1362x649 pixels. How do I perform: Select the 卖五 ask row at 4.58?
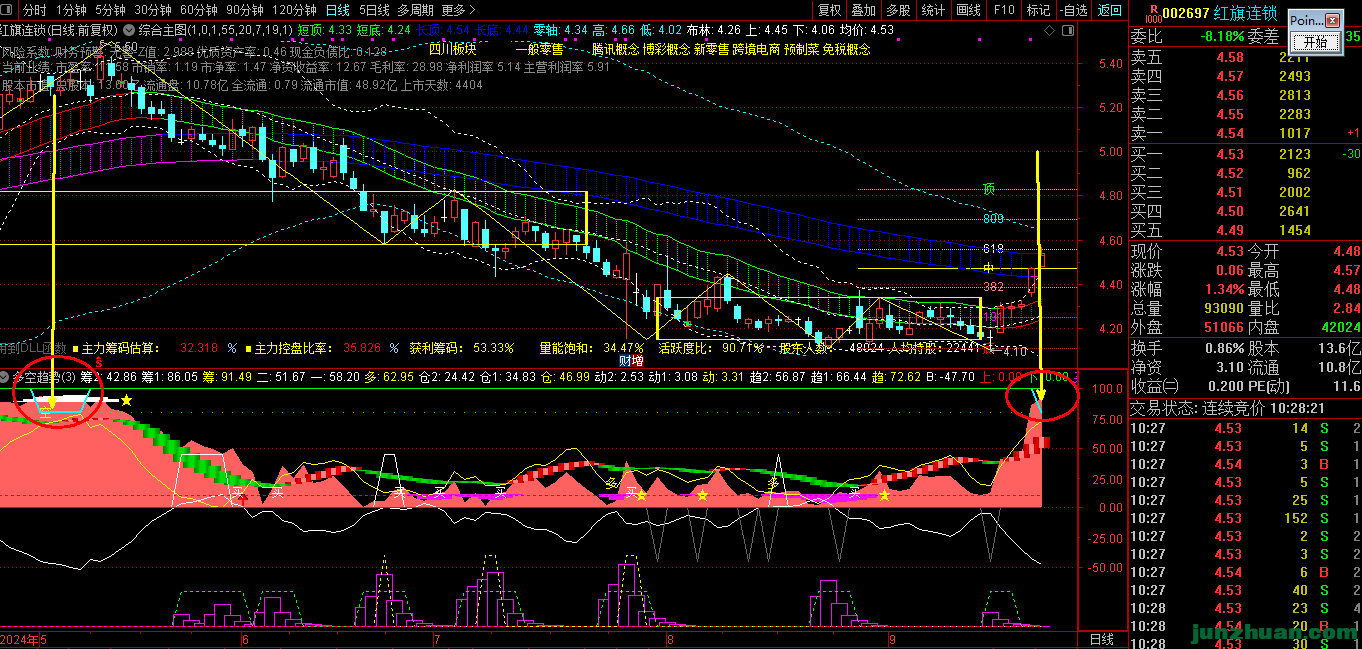(1245, 57)
